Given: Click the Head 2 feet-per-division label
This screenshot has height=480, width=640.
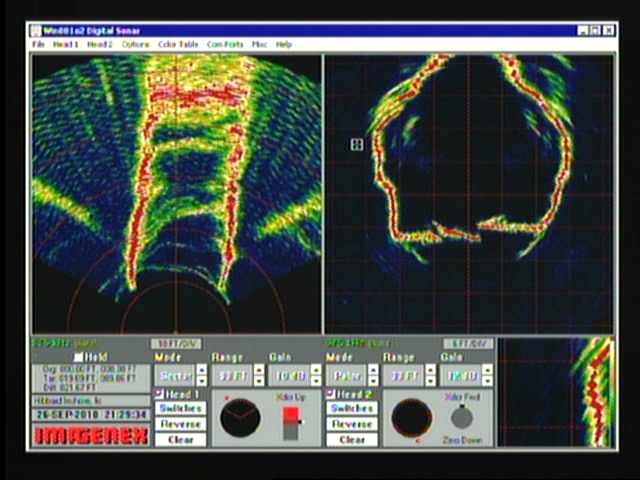Looking at the screenshot, I should (468, 344).
